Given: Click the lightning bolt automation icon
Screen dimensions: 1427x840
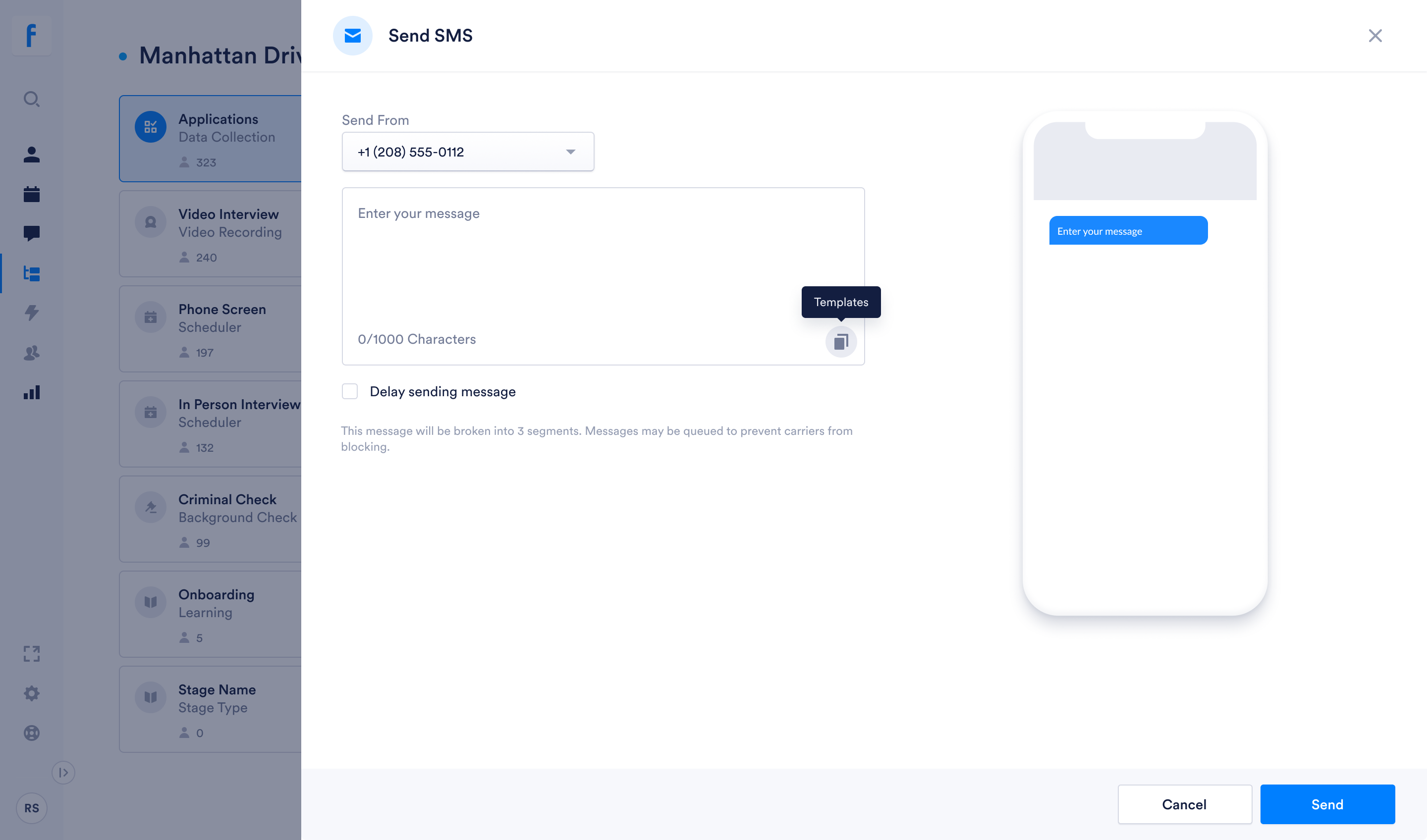Looking at the screenshot, I should (32, 313).
